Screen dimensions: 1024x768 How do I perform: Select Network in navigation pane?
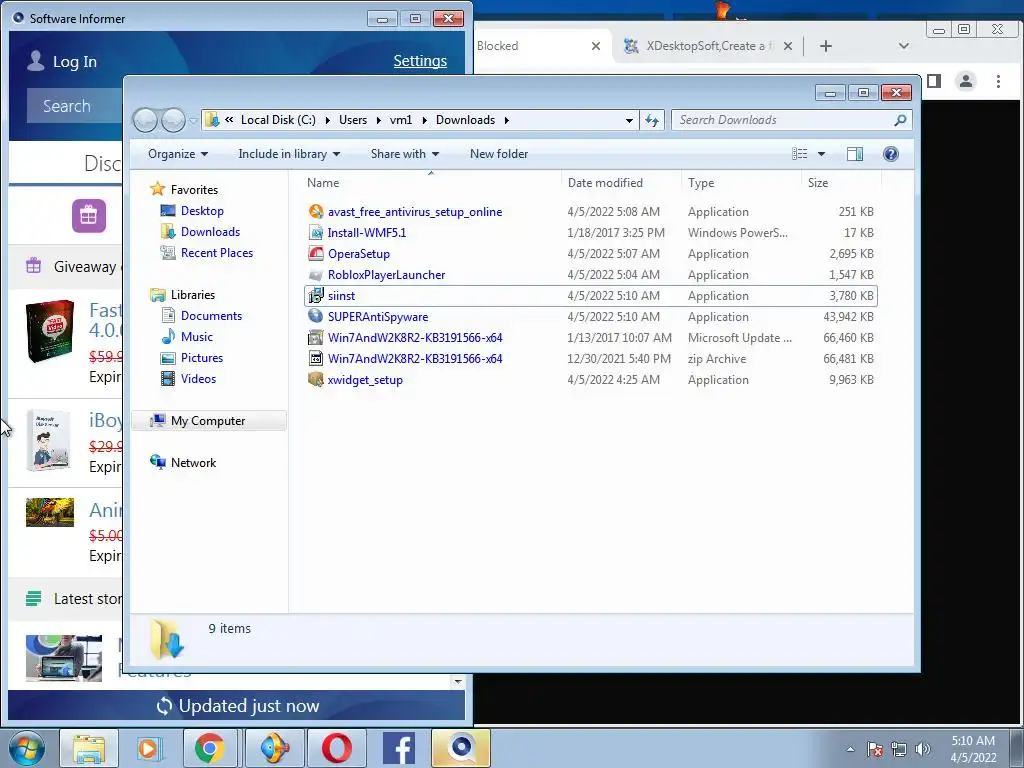tap(193, 463)
